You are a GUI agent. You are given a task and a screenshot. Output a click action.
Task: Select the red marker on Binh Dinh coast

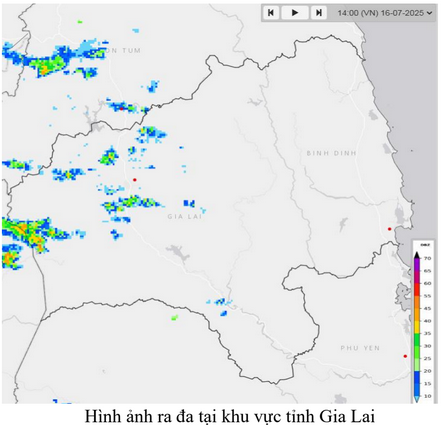point(389,229)
